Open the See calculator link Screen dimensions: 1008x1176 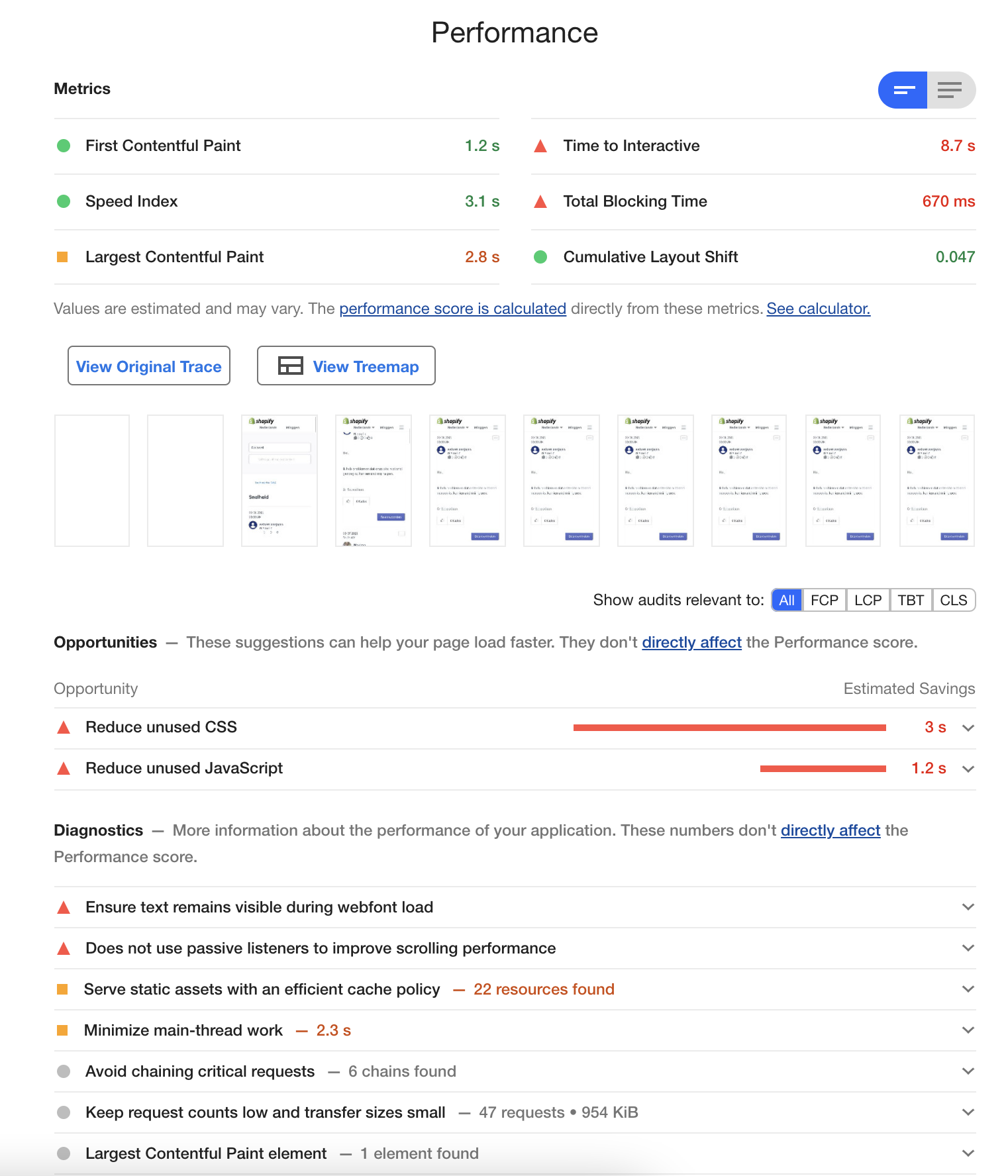tap(818, 309)
